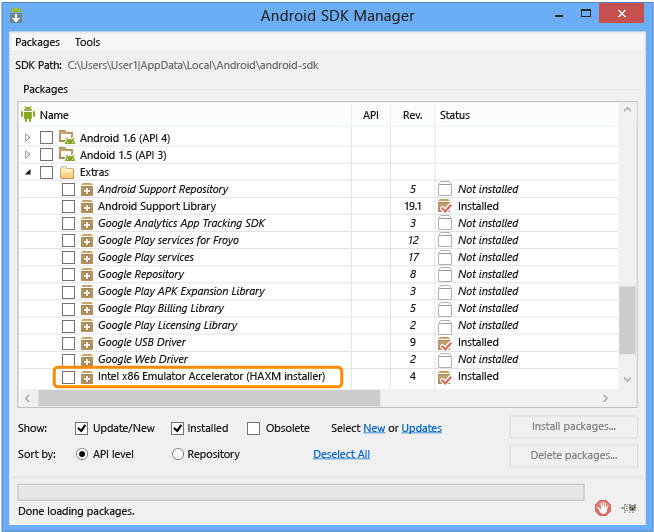Open the Tools menu
The height and width of the screenshot is (532, 654).
click(88, 42)
